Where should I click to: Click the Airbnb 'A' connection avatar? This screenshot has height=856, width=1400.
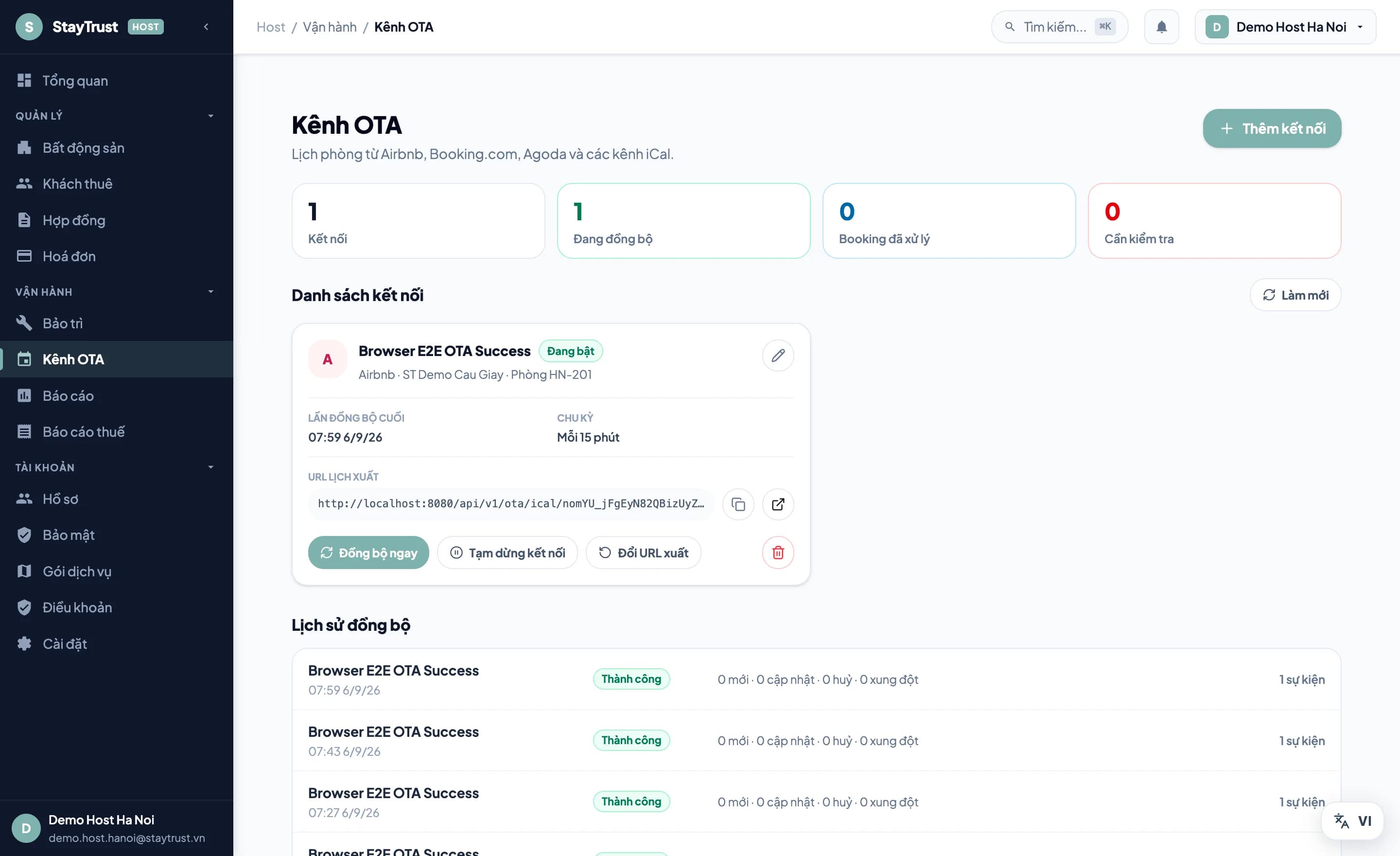[x=327, y=359]
